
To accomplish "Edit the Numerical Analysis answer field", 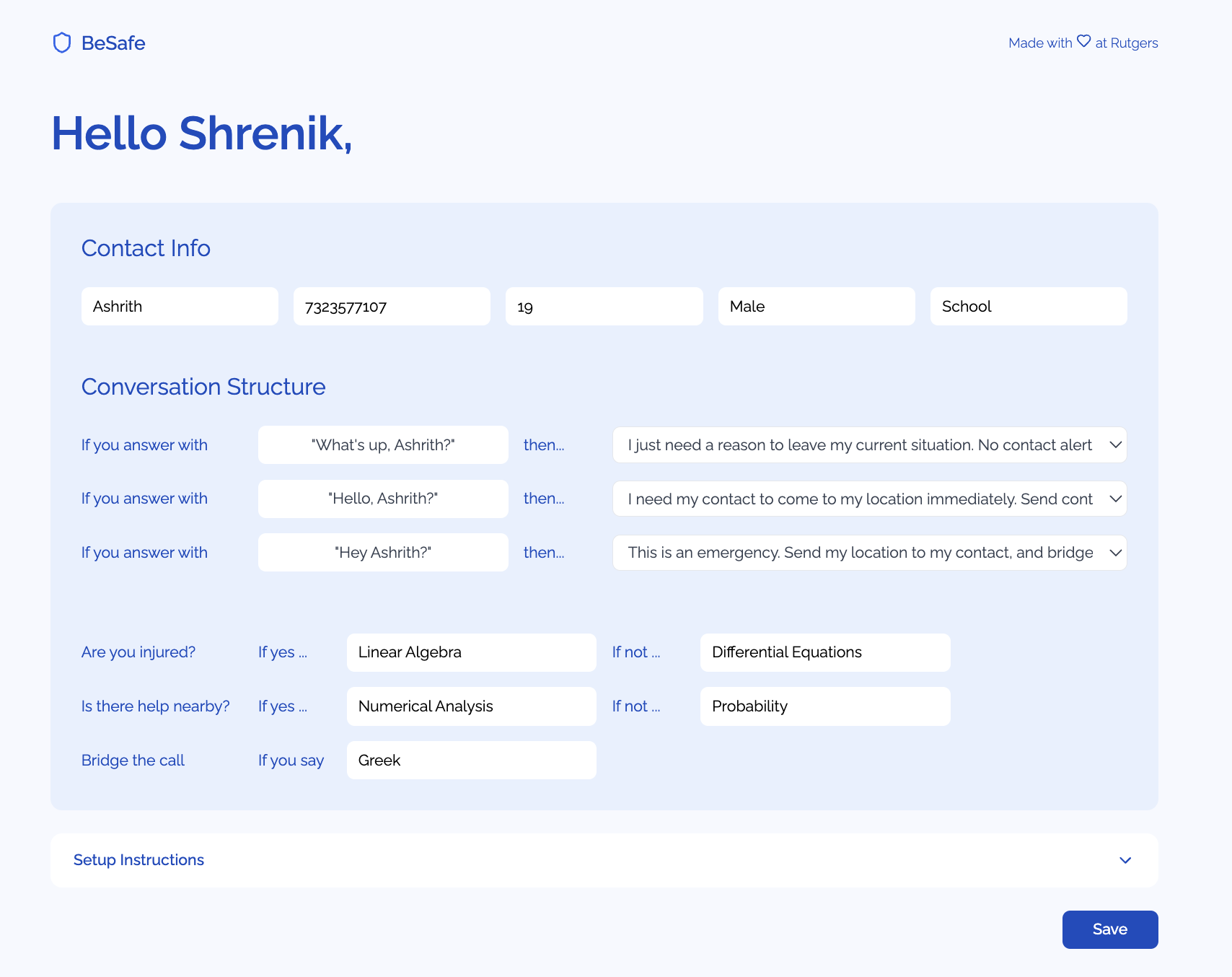I will tap(471, 706).
